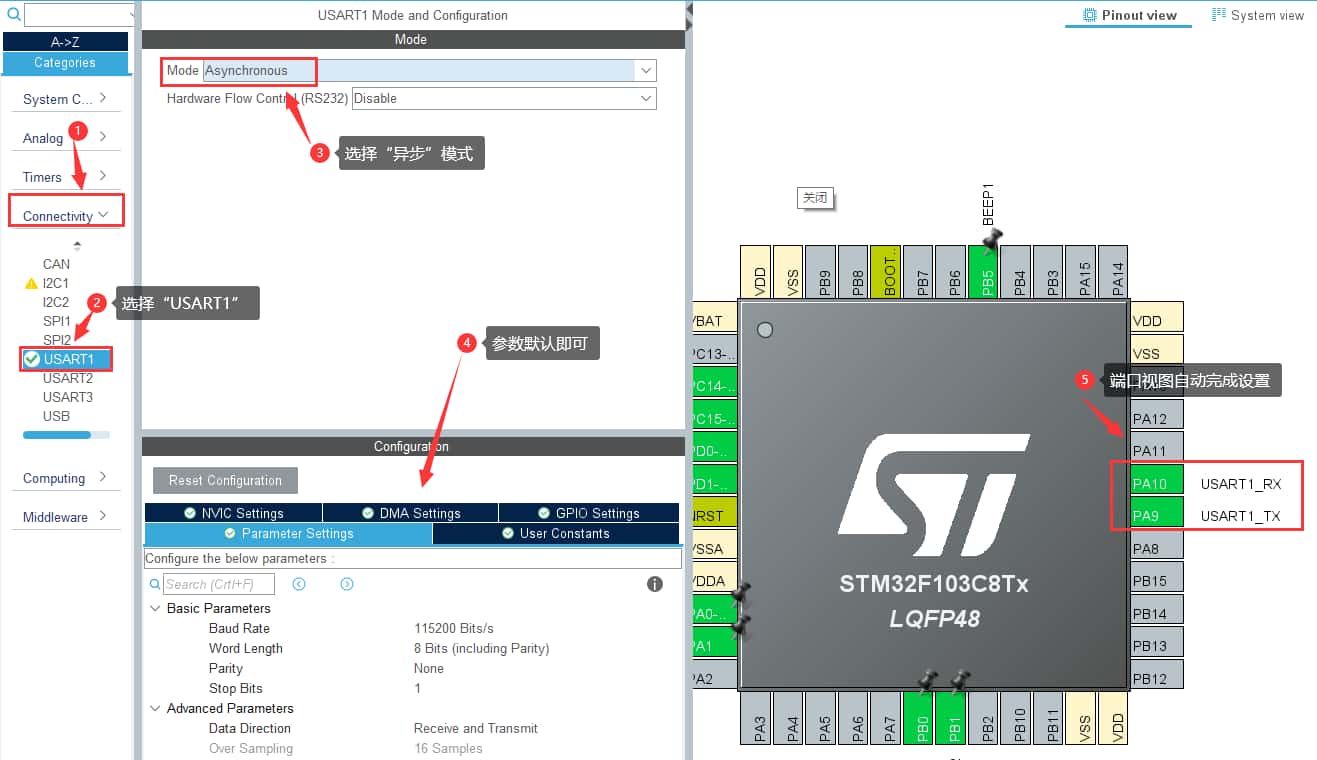
Task: Click the parameter search input field
Action: (218, 584)
